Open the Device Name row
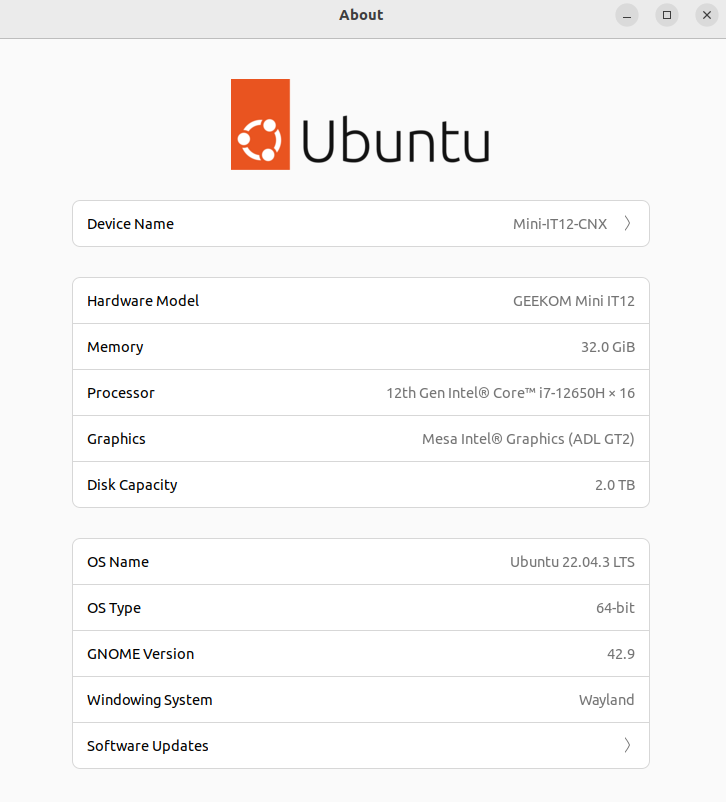The width and height of the screenshot is (726, 802). click(x=361, y=224)
